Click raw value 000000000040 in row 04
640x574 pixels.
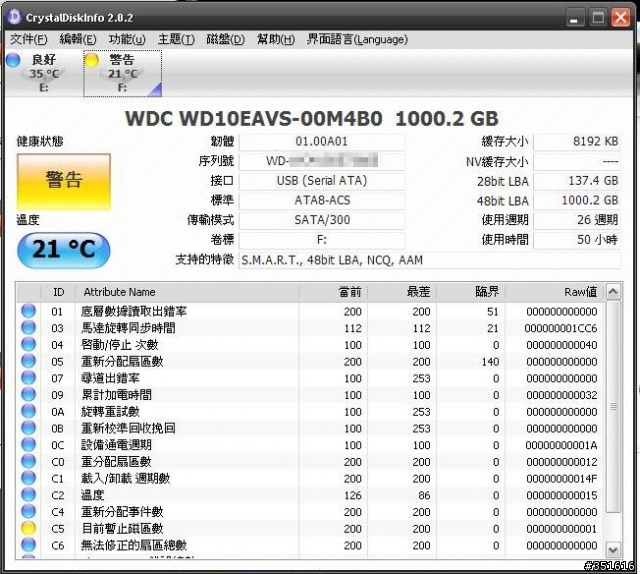[x=562, y=345]
